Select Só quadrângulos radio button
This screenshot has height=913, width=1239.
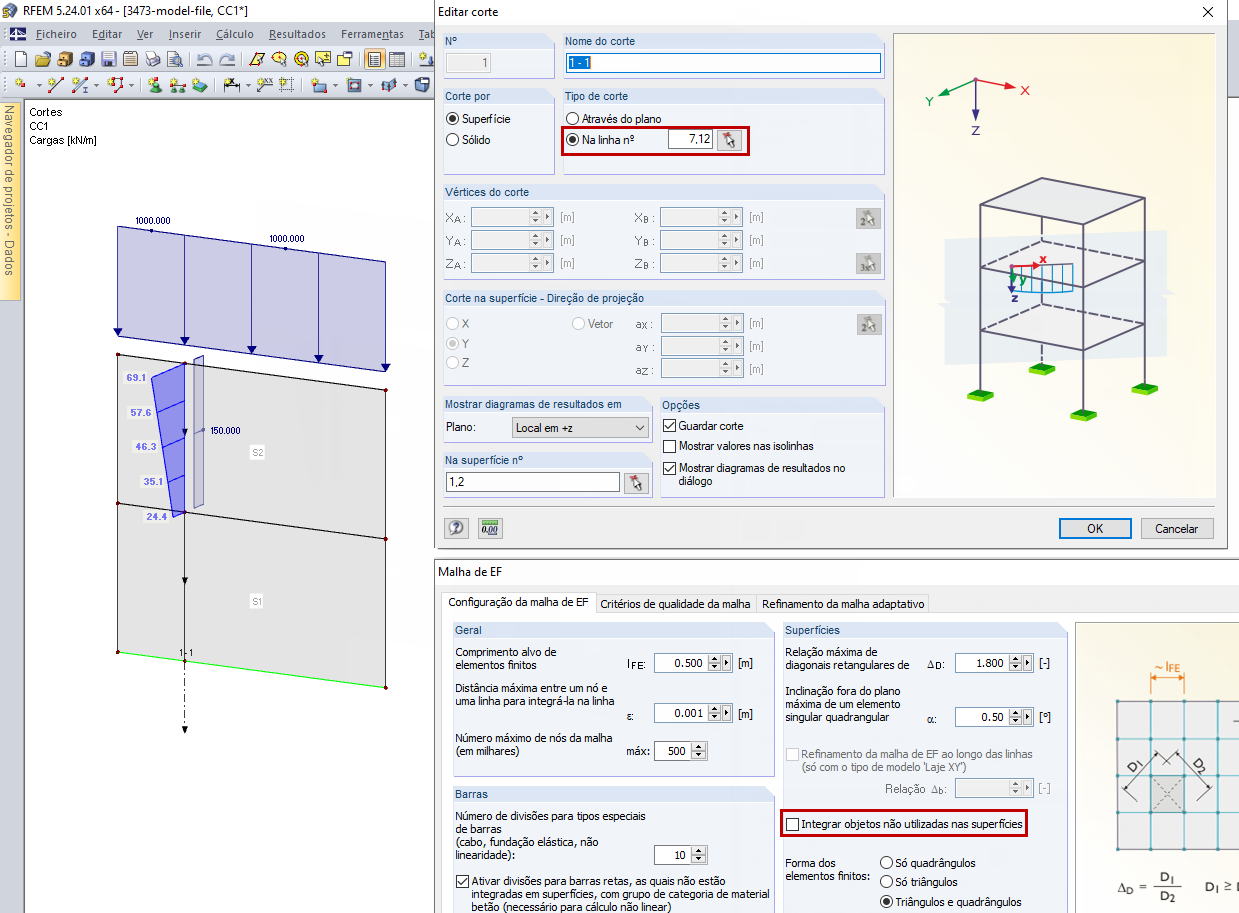(x=886, y=862)
